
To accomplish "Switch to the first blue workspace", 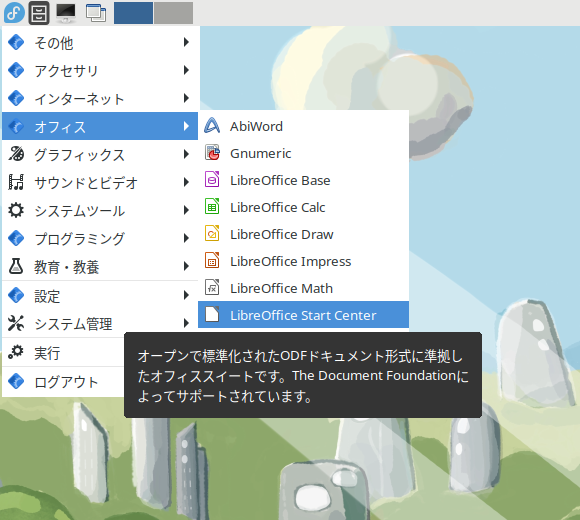I will click(x=133, y=13).
